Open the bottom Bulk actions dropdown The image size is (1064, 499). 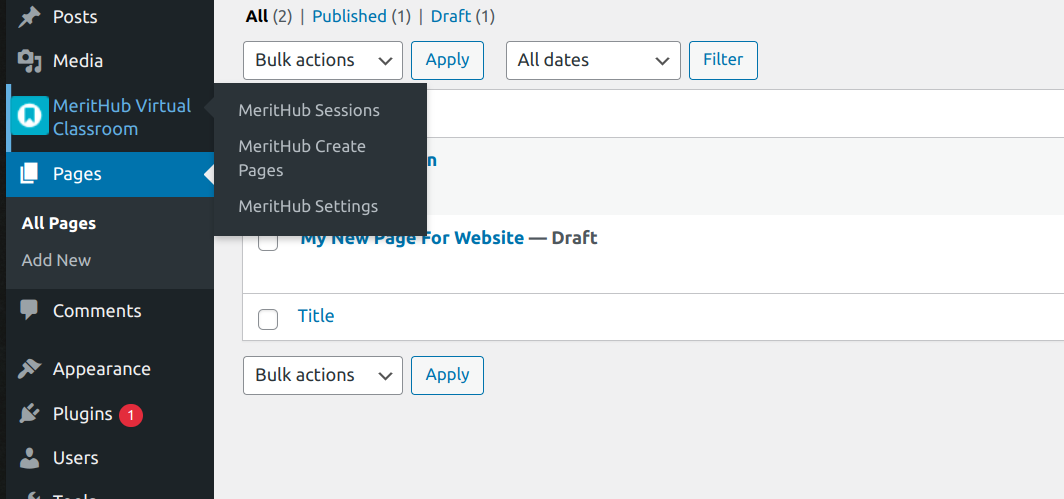coord(323,375)
